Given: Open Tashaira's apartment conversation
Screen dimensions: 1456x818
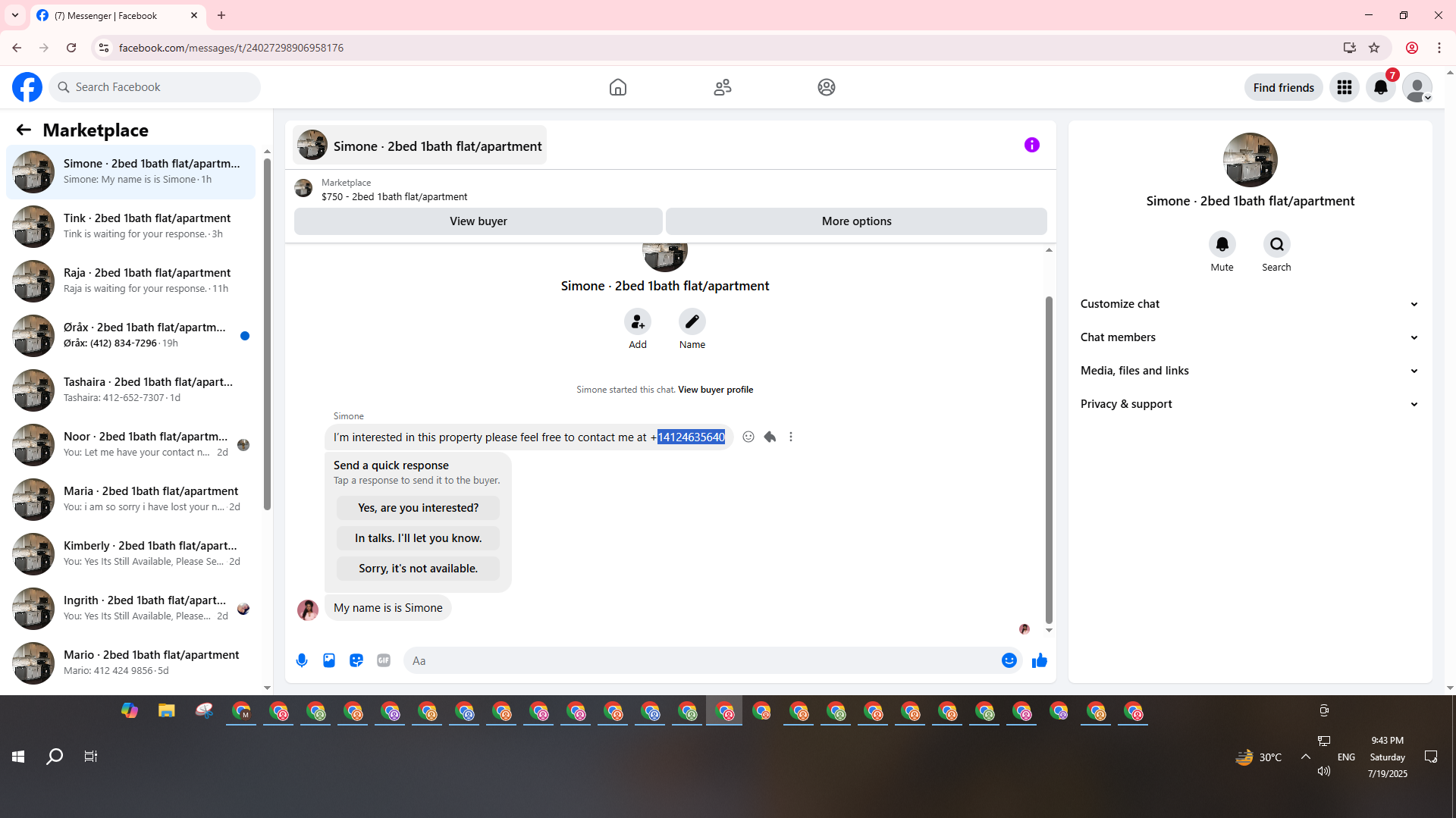Looking at the screenshot, I should 131,390.
